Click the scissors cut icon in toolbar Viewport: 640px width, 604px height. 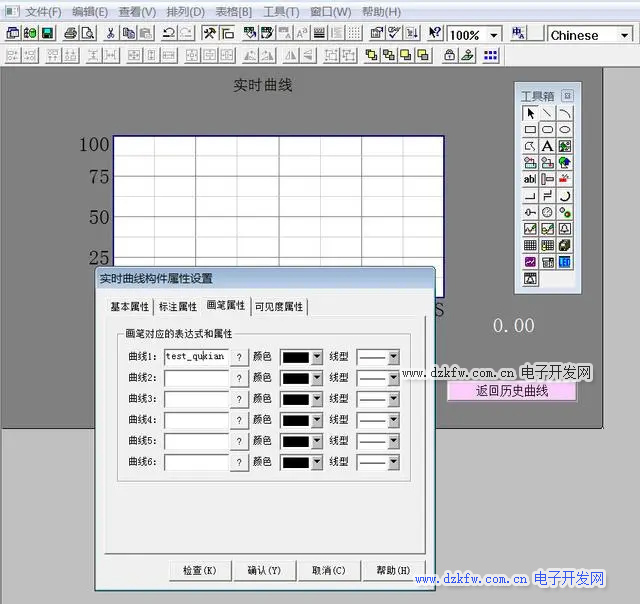click(x=110, y=33)
